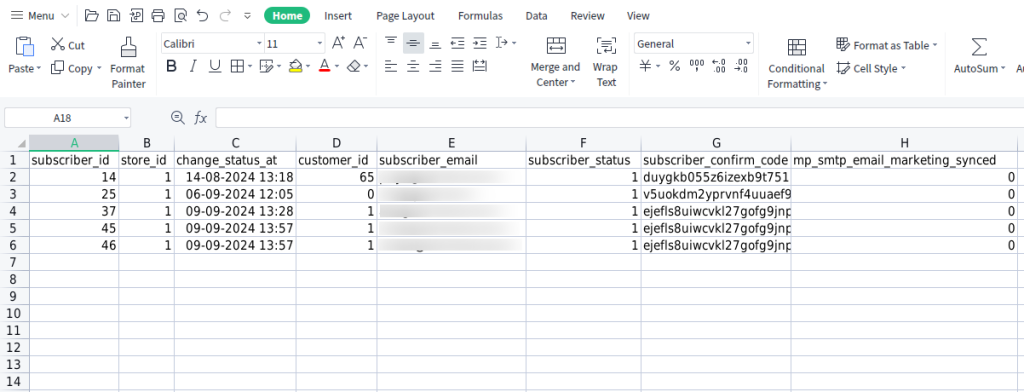Apply percent style
Screen dimensions: 1024x392
click(675, 66)
